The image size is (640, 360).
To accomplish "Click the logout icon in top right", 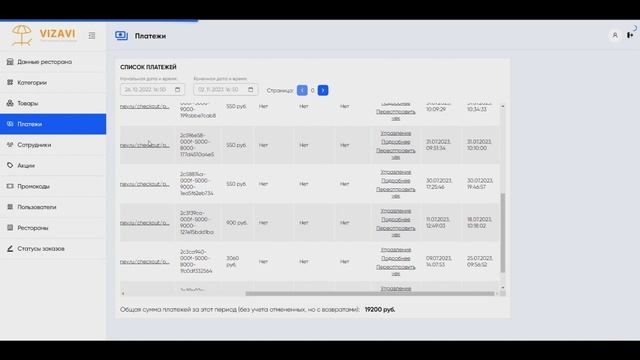I will [x=630, y=36].
